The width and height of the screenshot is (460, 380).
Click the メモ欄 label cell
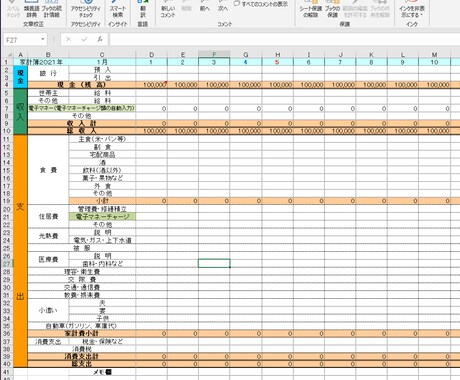coord(102,372)
